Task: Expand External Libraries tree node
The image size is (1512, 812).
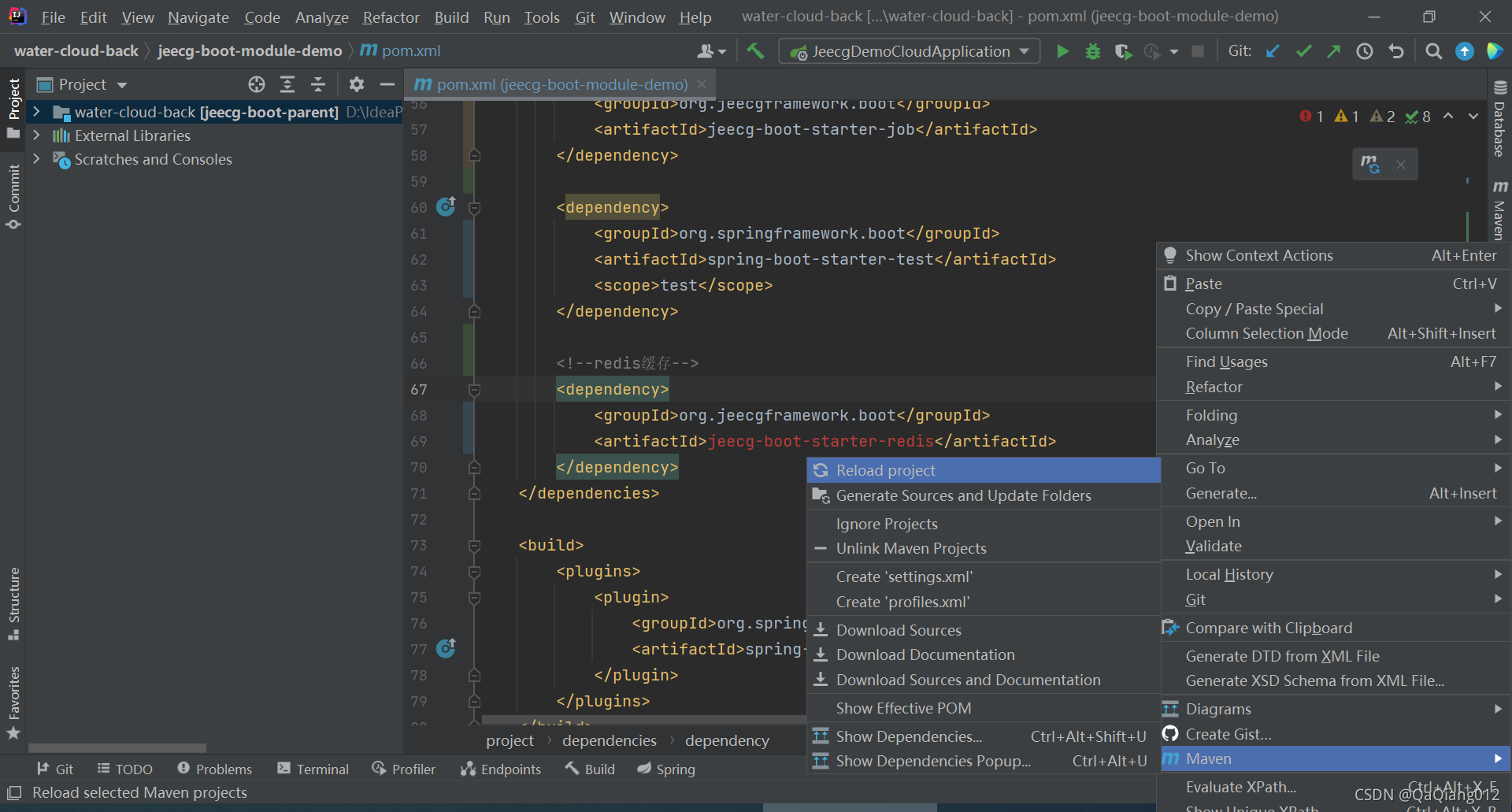Action: point(36,135)
